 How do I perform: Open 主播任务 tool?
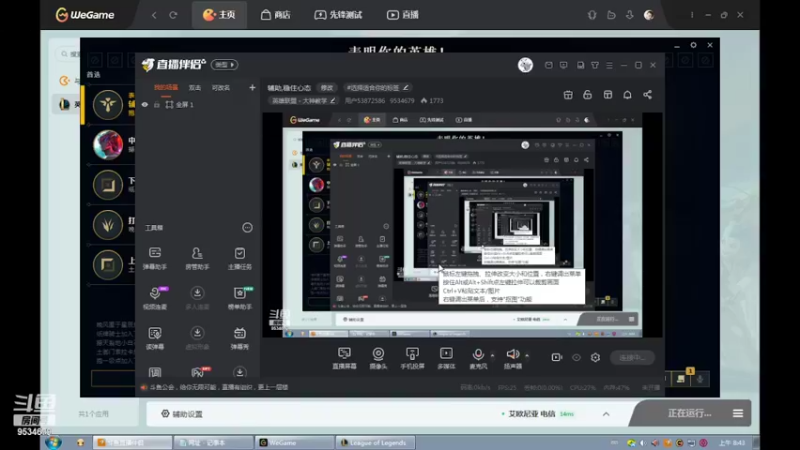pos(240,258)
